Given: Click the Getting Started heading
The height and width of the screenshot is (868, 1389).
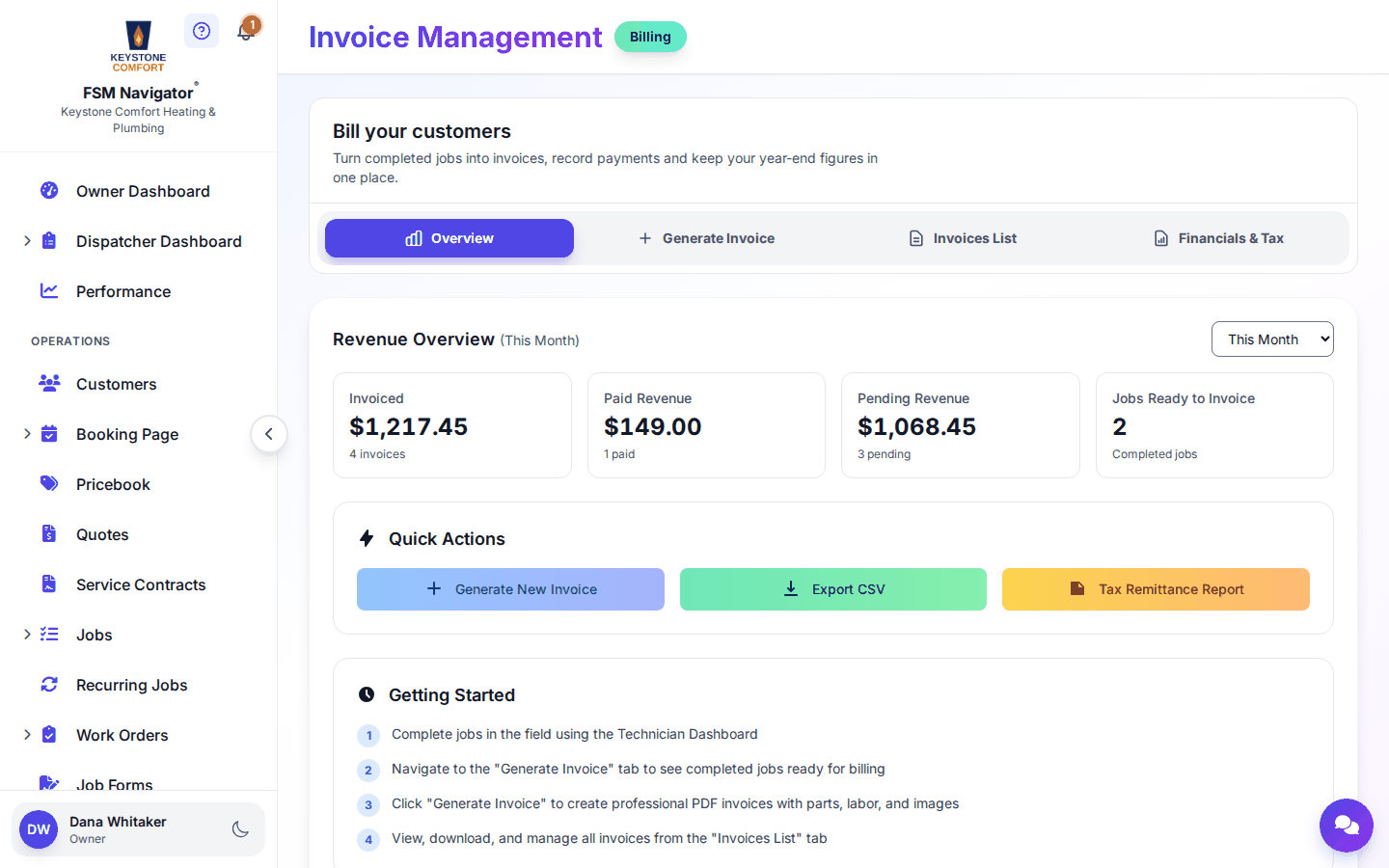Looking at the screenshot, I should coord(451,695).
